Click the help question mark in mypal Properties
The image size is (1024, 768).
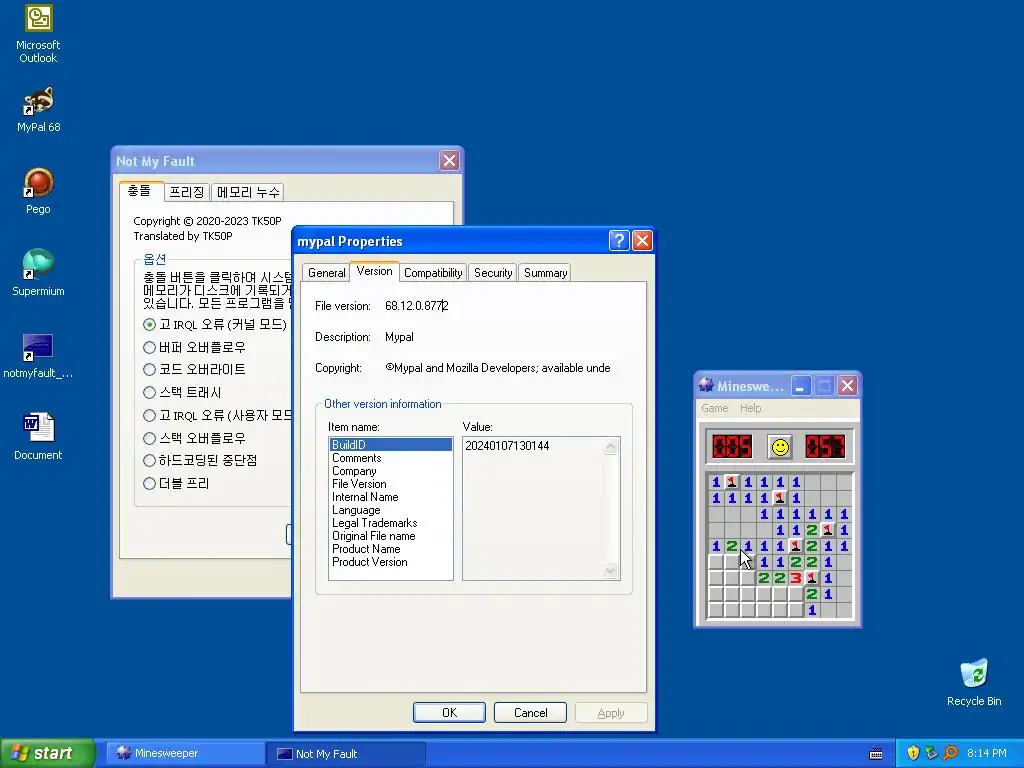tap(618, 240)
